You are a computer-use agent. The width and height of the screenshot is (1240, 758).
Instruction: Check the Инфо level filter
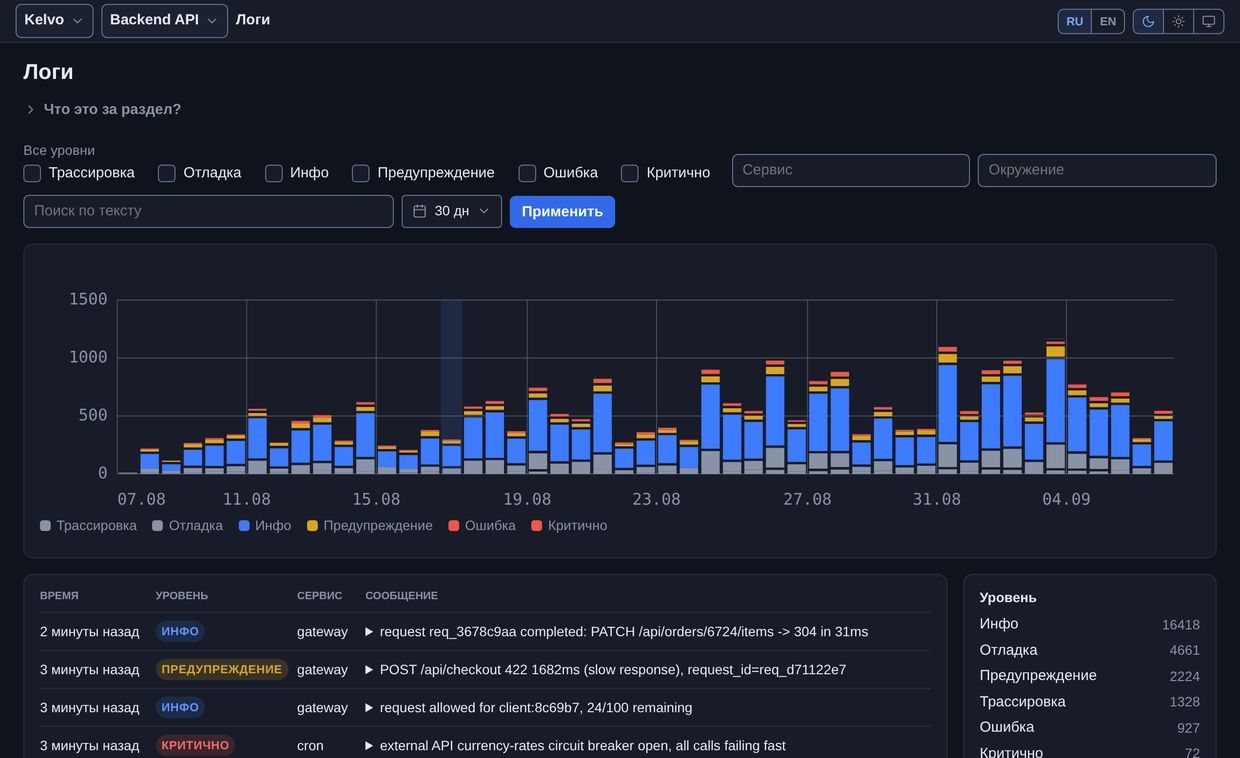click(x=274, y=173)
